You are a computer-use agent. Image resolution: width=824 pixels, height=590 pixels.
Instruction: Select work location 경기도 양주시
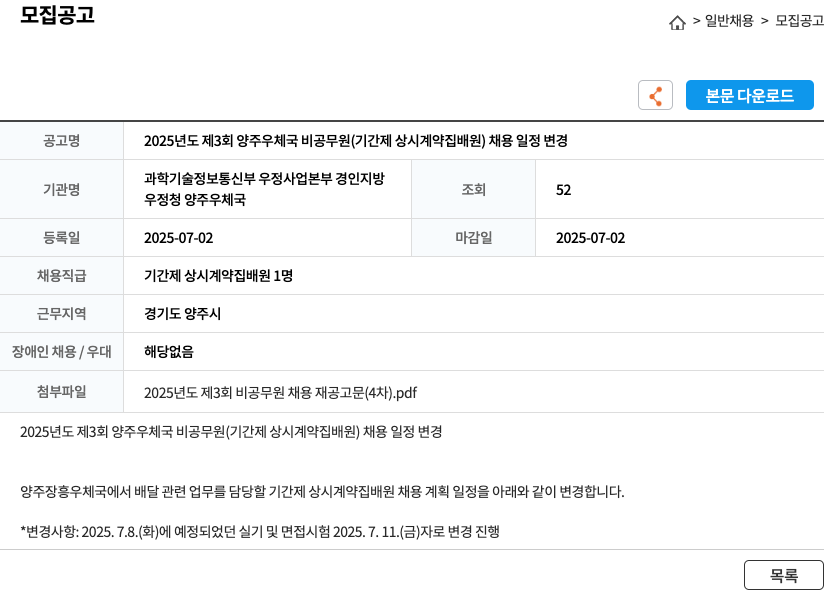click(182, 314)
